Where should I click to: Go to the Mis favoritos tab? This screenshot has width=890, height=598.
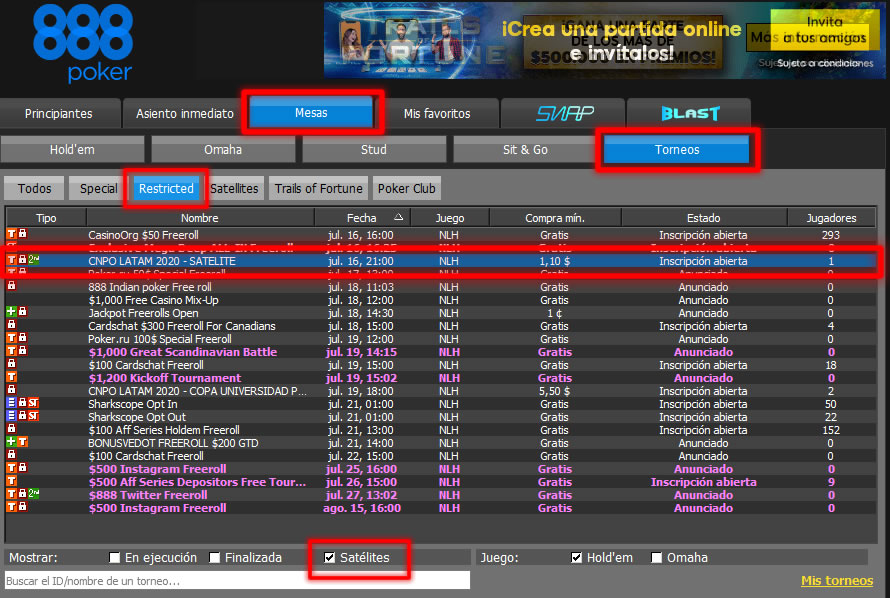437,113
